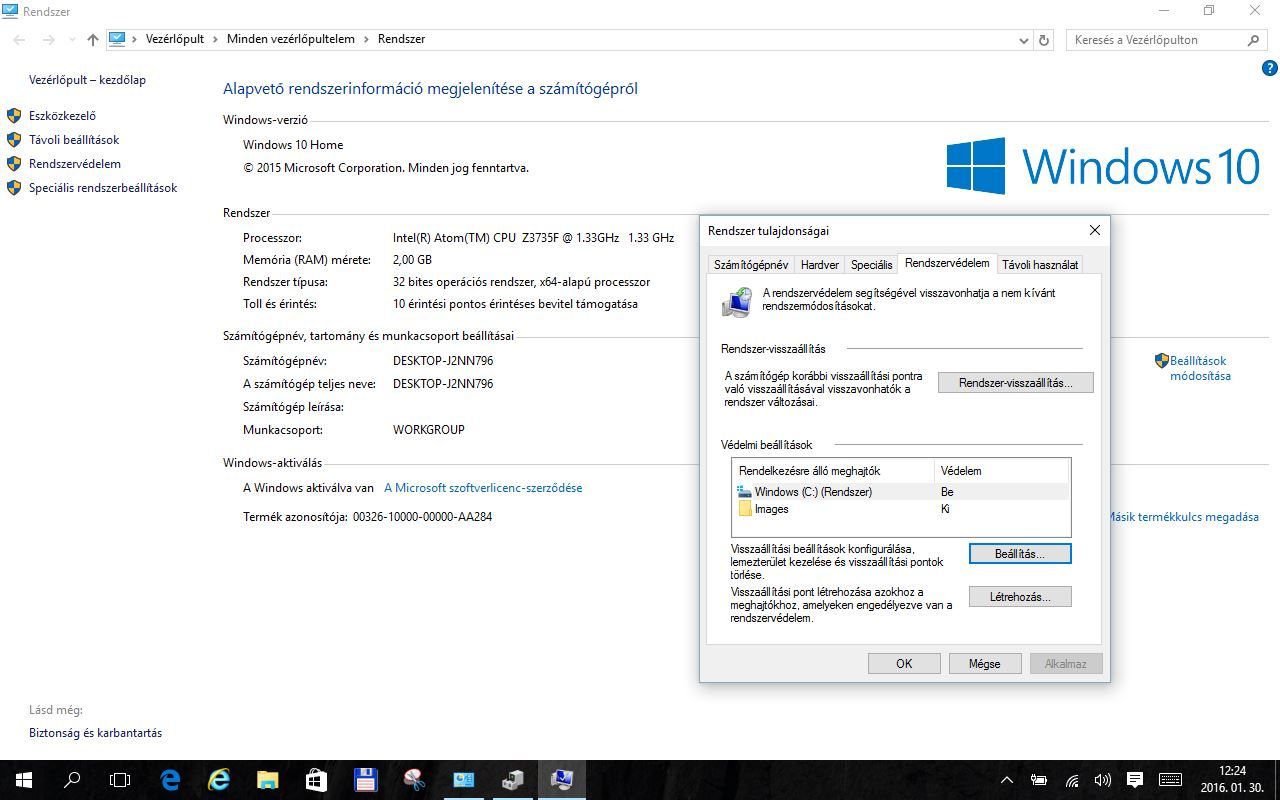
Task: Select the Images drive row
Action: pos(901,509)
